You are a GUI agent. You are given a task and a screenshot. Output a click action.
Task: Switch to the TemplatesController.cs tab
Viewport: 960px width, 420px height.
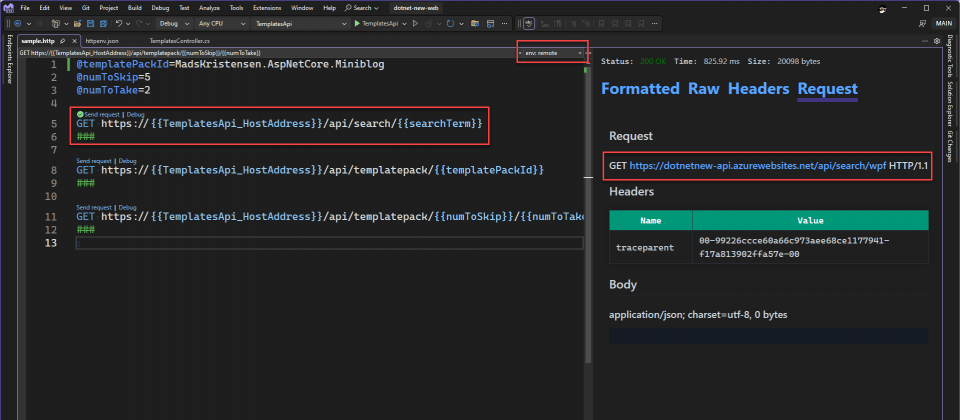(x=180, y=40)
